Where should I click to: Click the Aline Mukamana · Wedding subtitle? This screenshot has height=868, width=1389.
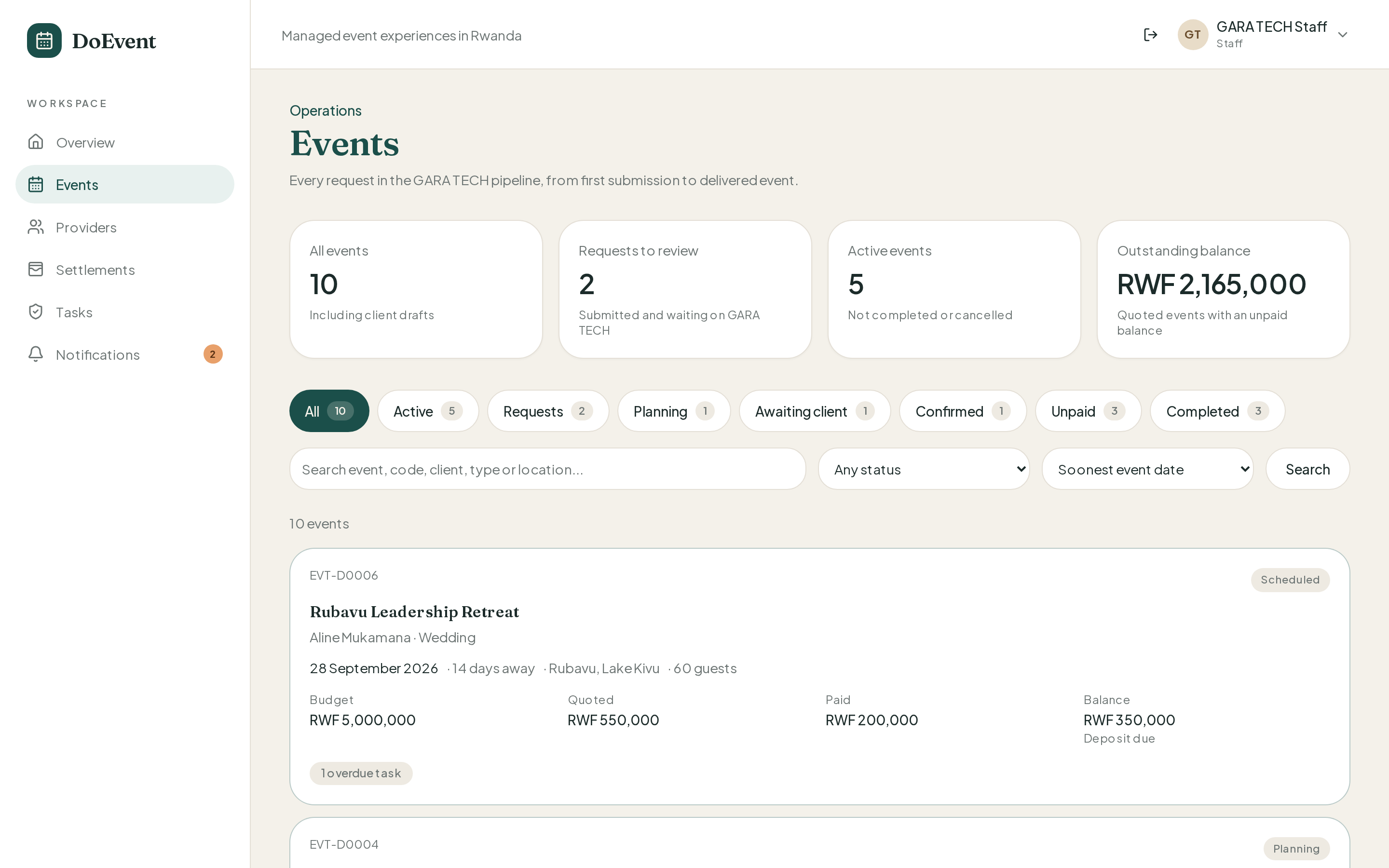(393, 637)
